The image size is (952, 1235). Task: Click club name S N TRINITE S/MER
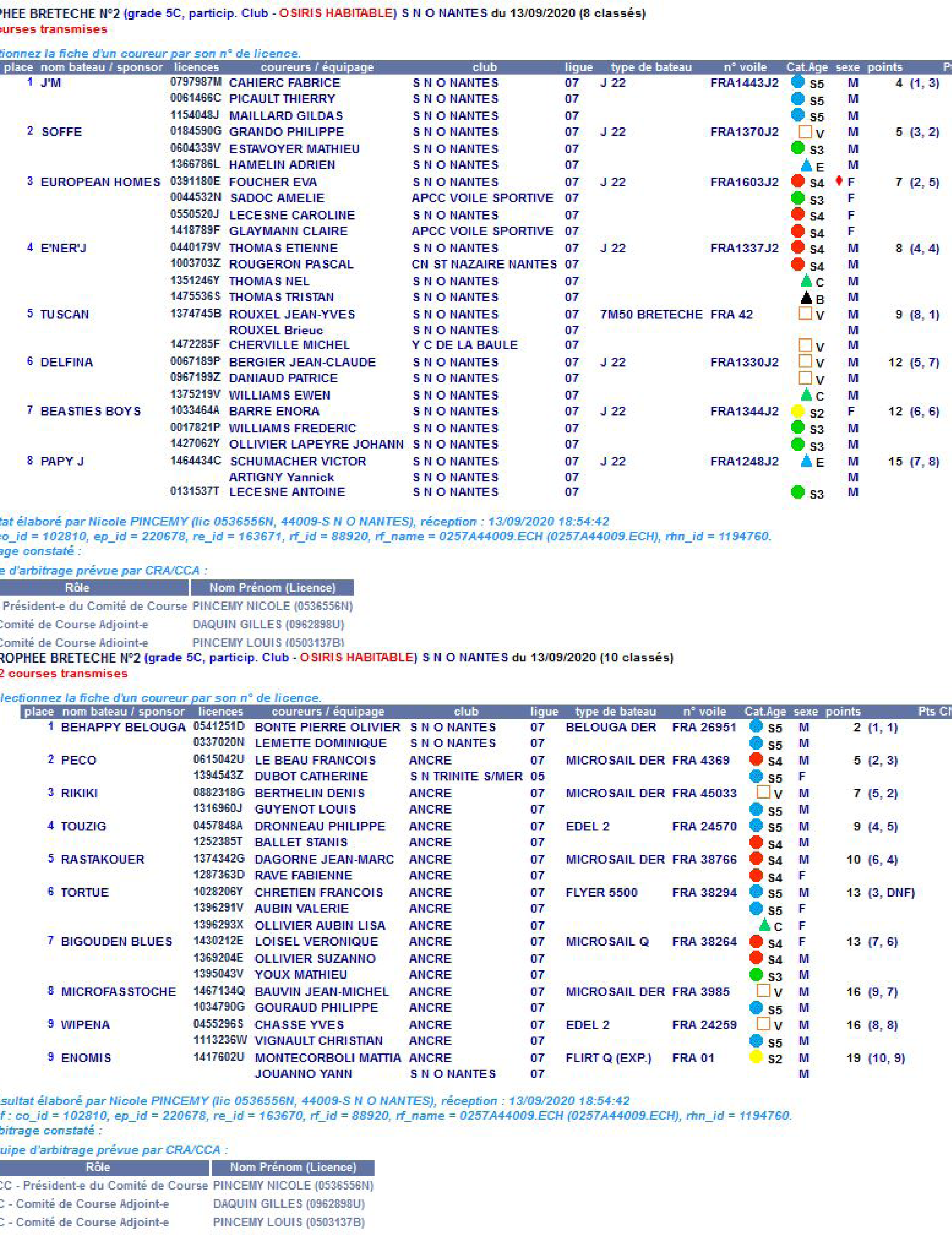[466, 776]
